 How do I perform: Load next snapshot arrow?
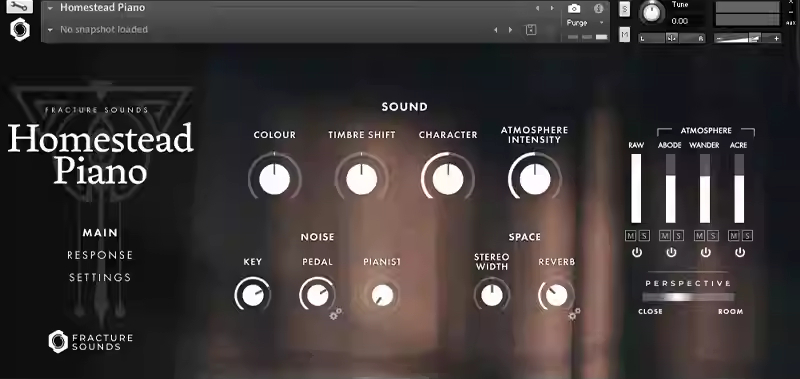(x=510, y=30)
